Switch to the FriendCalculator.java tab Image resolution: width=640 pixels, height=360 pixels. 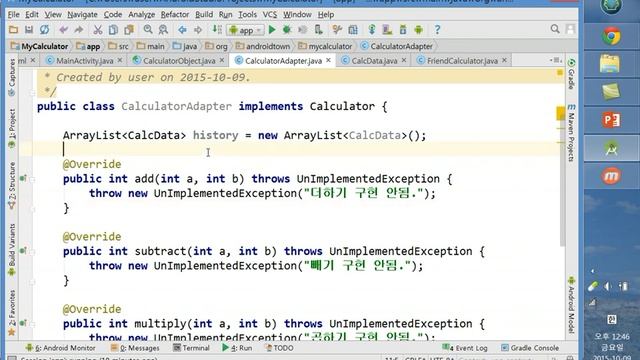click(x=462, y=61)
